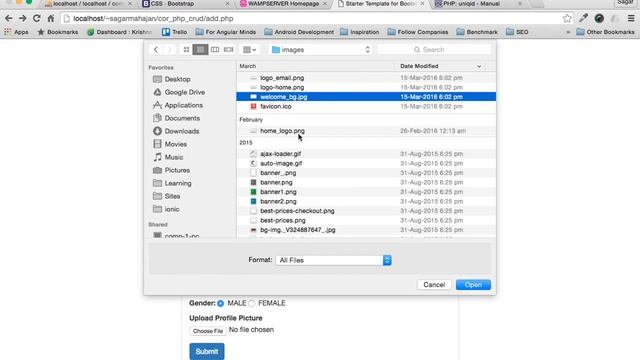640x360 pixels.
Task: Click the blue Submit button
Action: pos(207,351)
